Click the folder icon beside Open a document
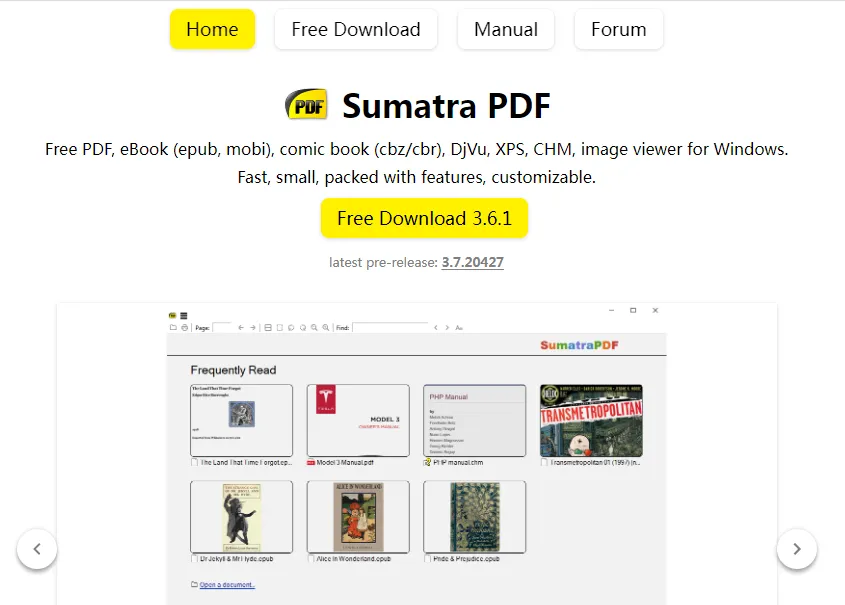This screenshot has width=845, height=605. (x=194, y=584)
